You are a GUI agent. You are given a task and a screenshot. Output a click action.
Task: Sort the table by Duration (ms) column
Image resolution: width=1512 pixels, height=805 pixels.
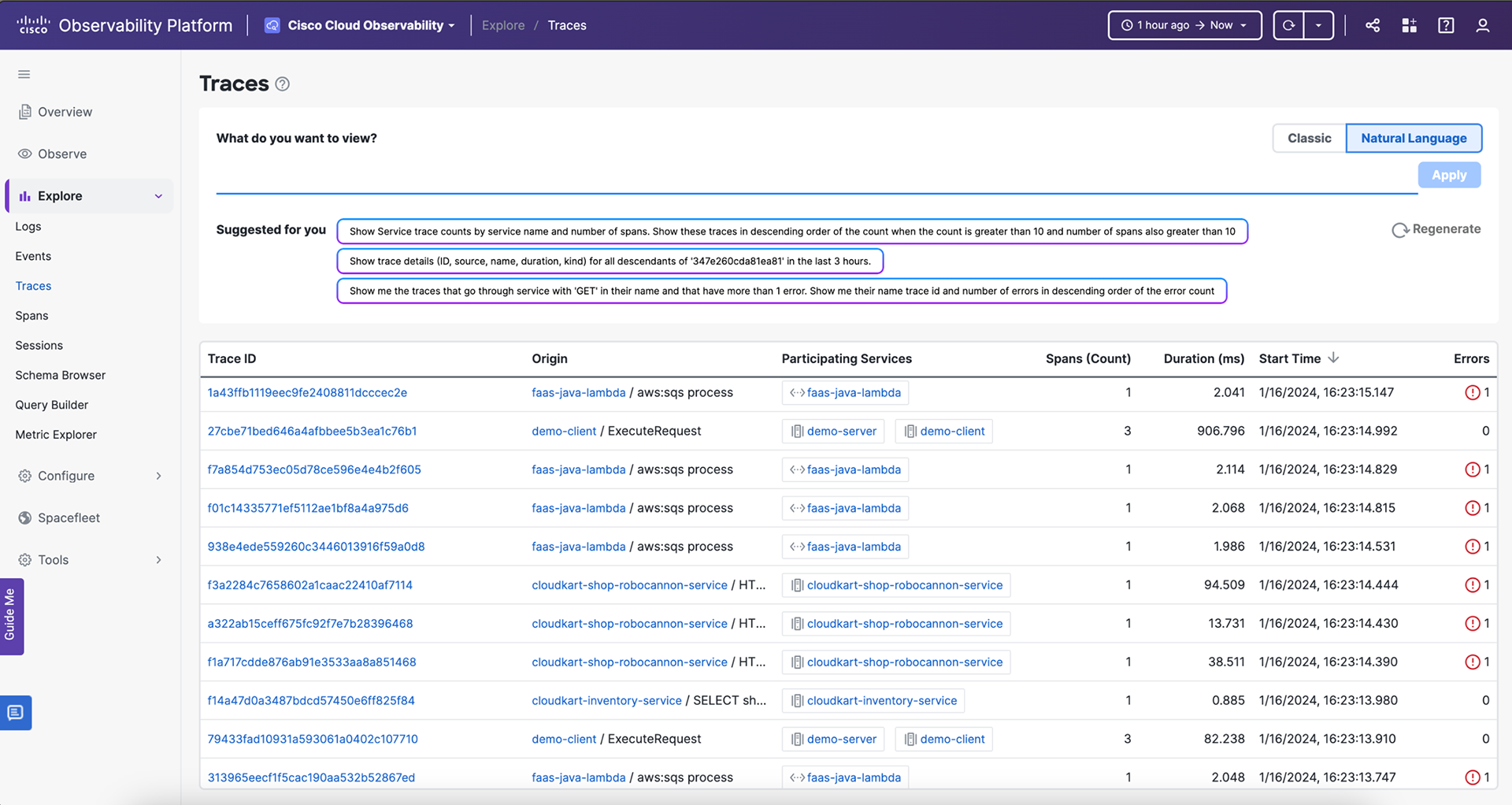1204,358
